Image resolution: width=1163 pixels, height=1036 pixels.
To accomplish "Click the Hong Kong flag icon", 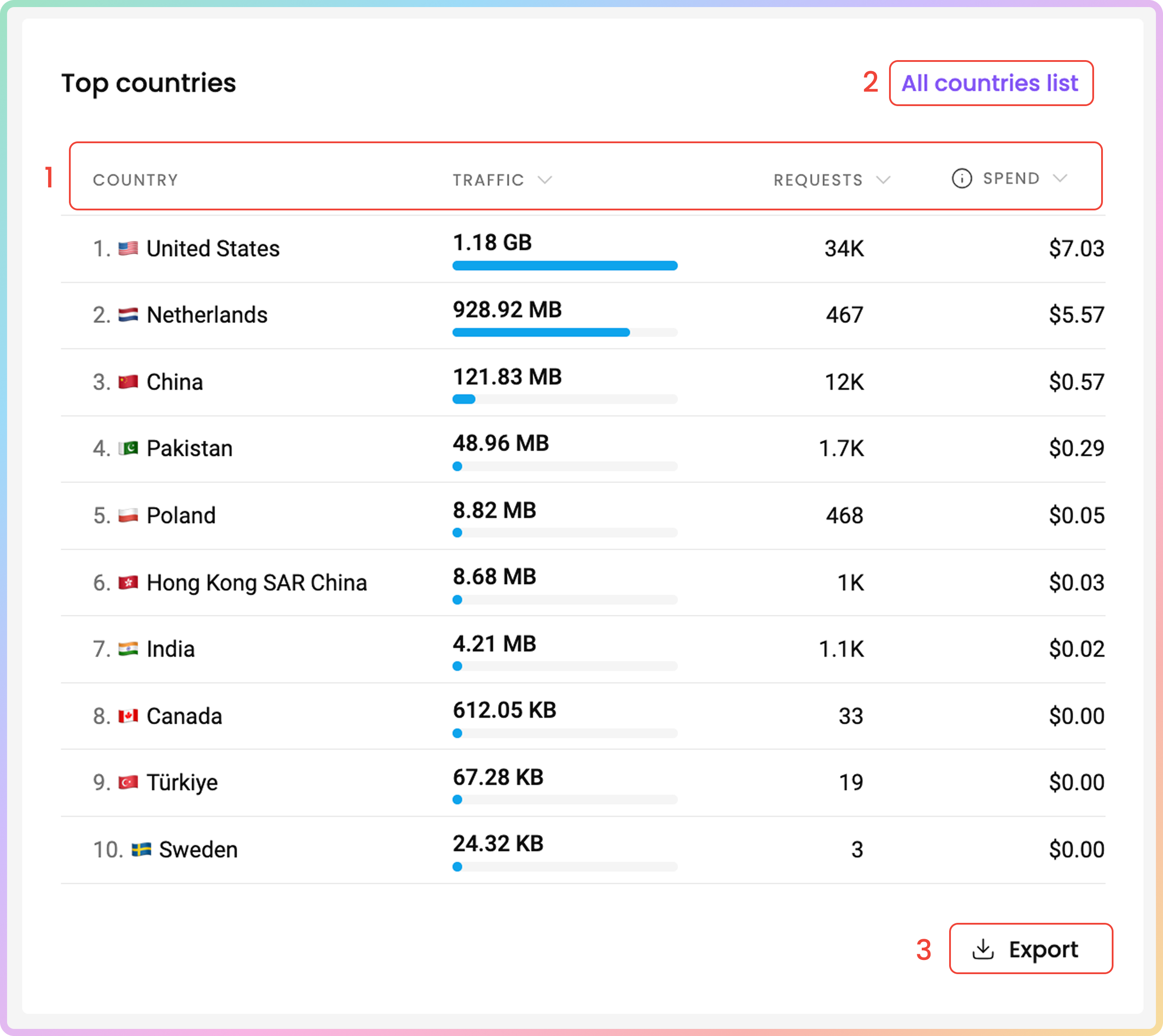I will pyautogui.click(x=128, y=583).
